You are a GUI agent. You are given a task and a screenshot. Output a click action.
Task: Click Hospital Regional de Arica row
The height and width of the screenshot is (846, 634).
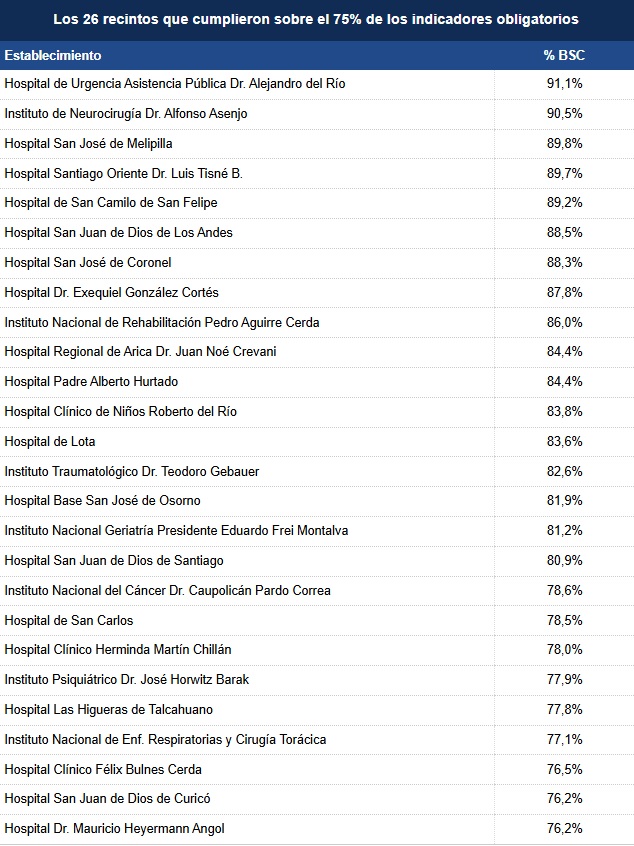(x=317, y=352)
